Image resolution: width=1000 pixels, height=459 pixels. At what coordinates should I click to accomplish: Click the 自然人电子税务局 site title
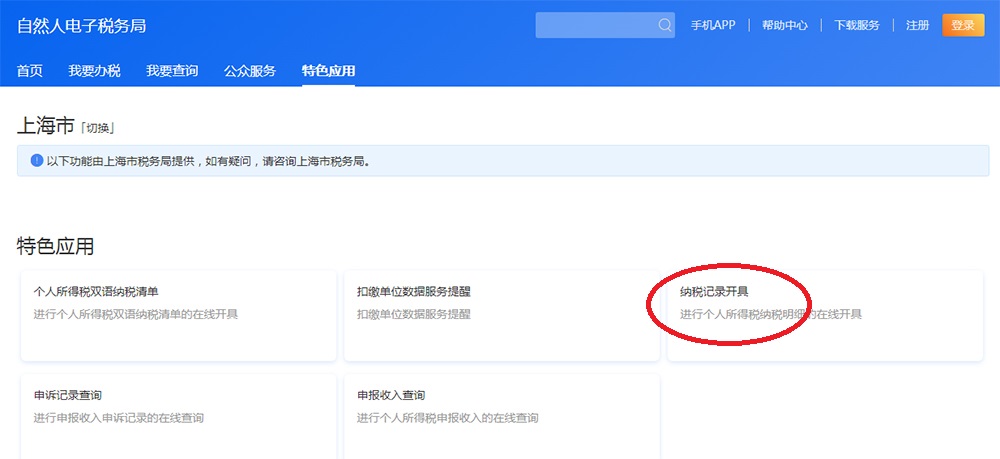(x=81, y=26)
